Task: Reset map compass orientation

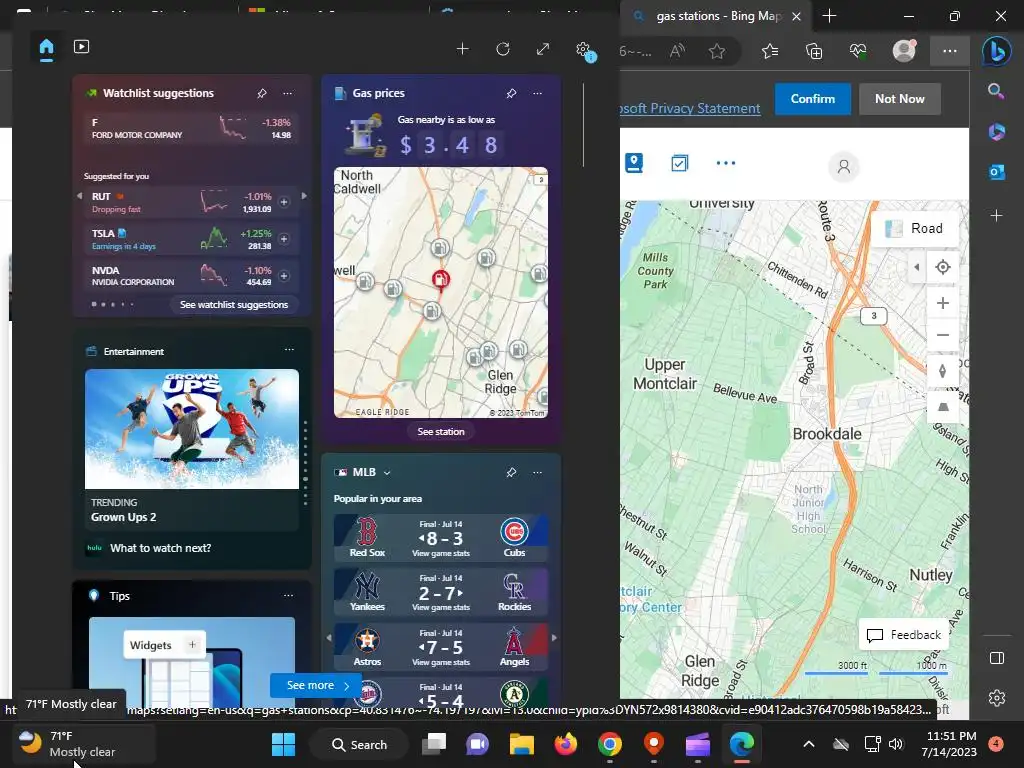Action: (x=942, y=371)
